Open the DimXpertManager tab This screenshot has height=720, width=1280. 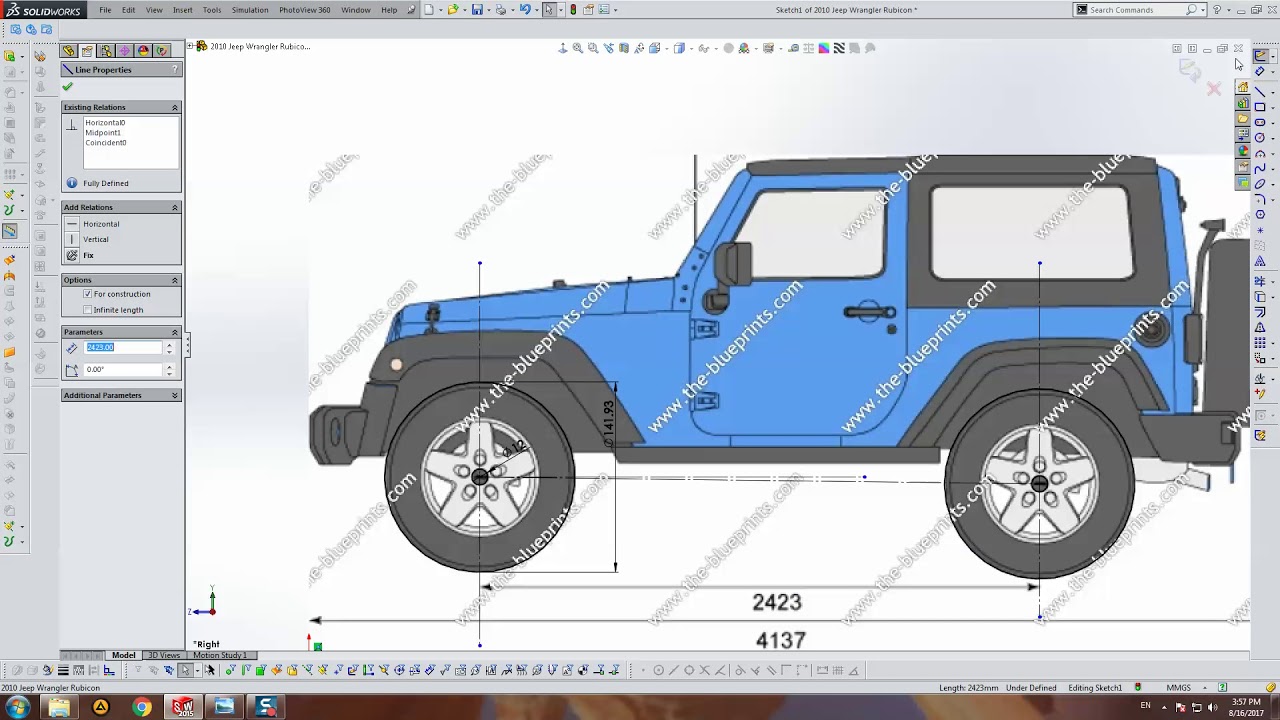124,50
